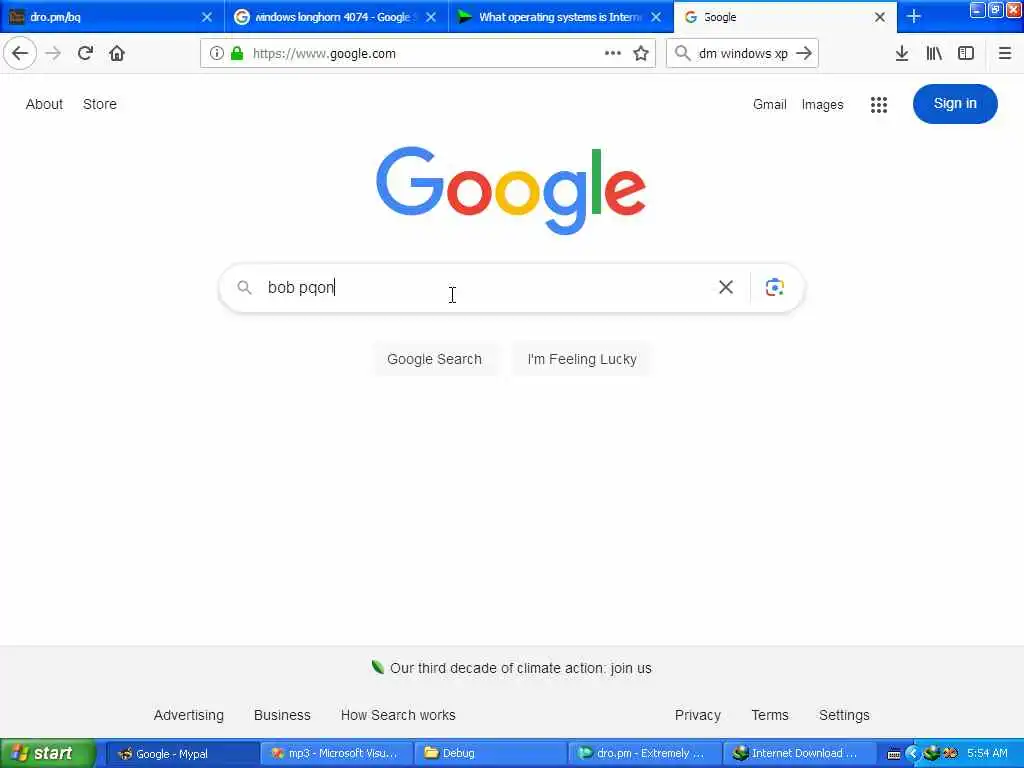
Task: Go to the browser home page icon
Action: tap(117, 53)
